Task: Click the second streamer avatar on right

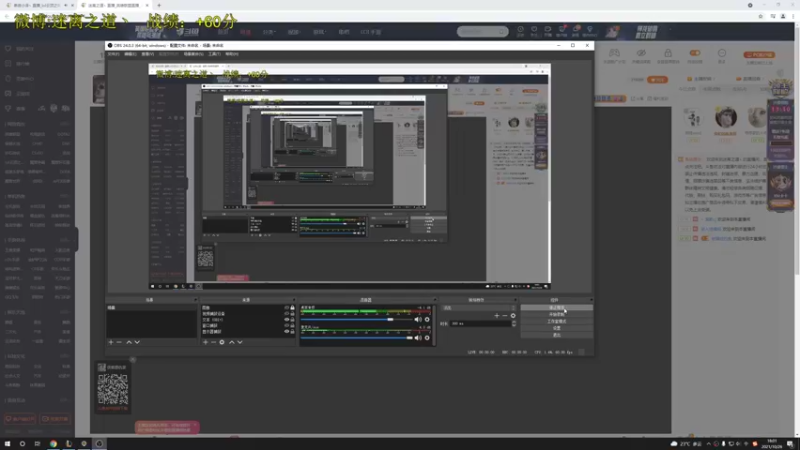Action: tap(726, 117)
